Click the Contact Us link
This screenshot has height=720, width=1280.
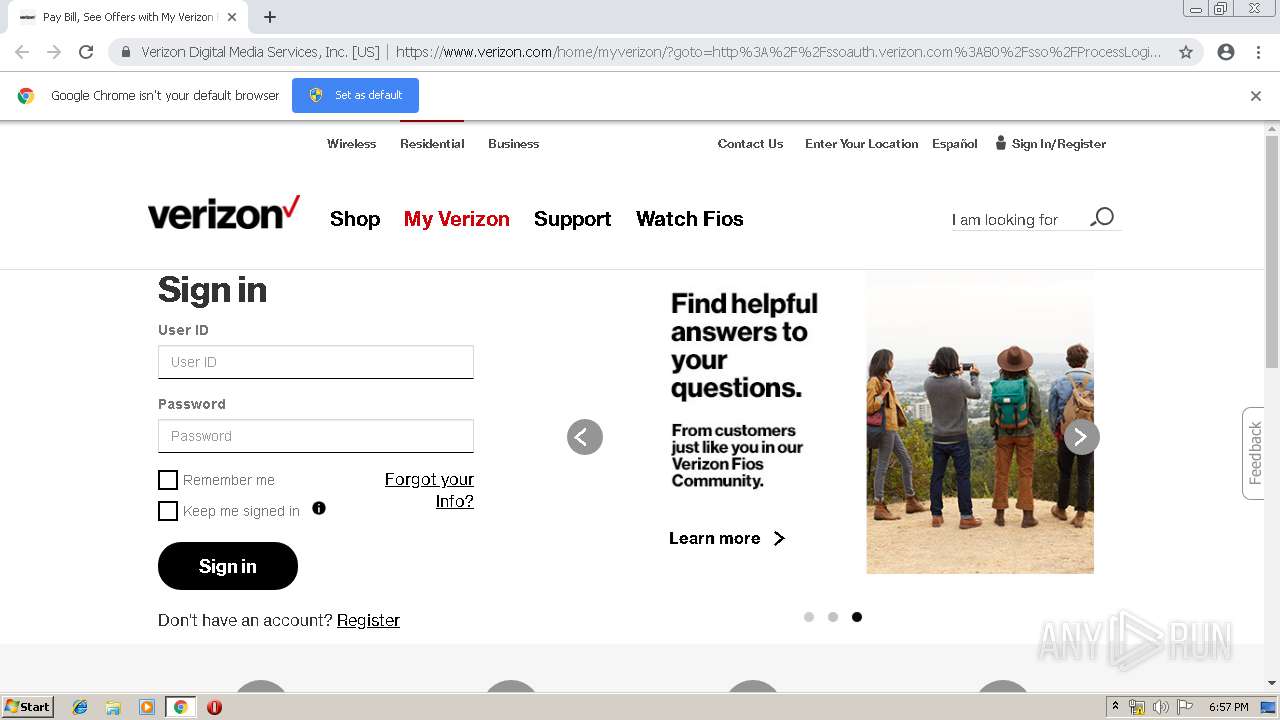tap(750, 144)
